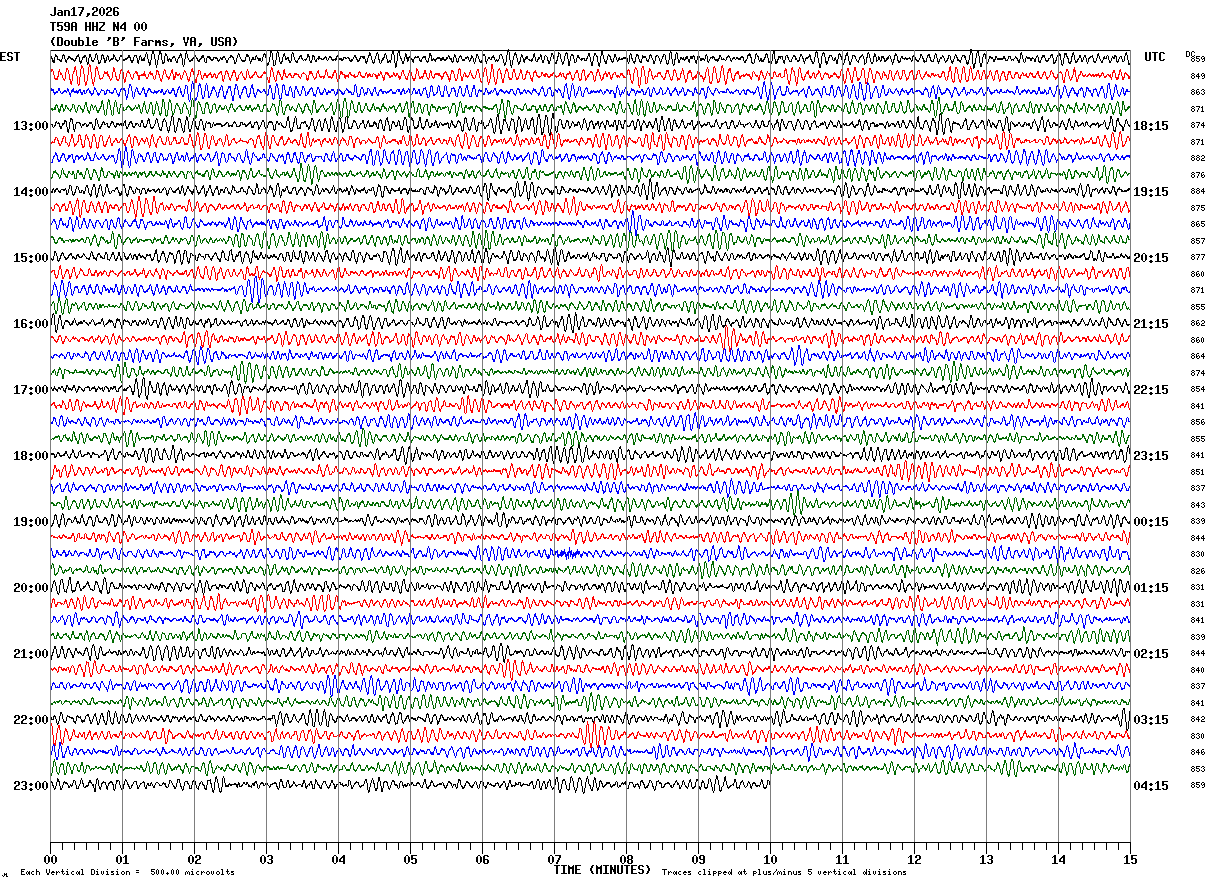Click the TIME (MINUTES) axis title
Viewport: 1210px width, 886px height.
[602, 870]
